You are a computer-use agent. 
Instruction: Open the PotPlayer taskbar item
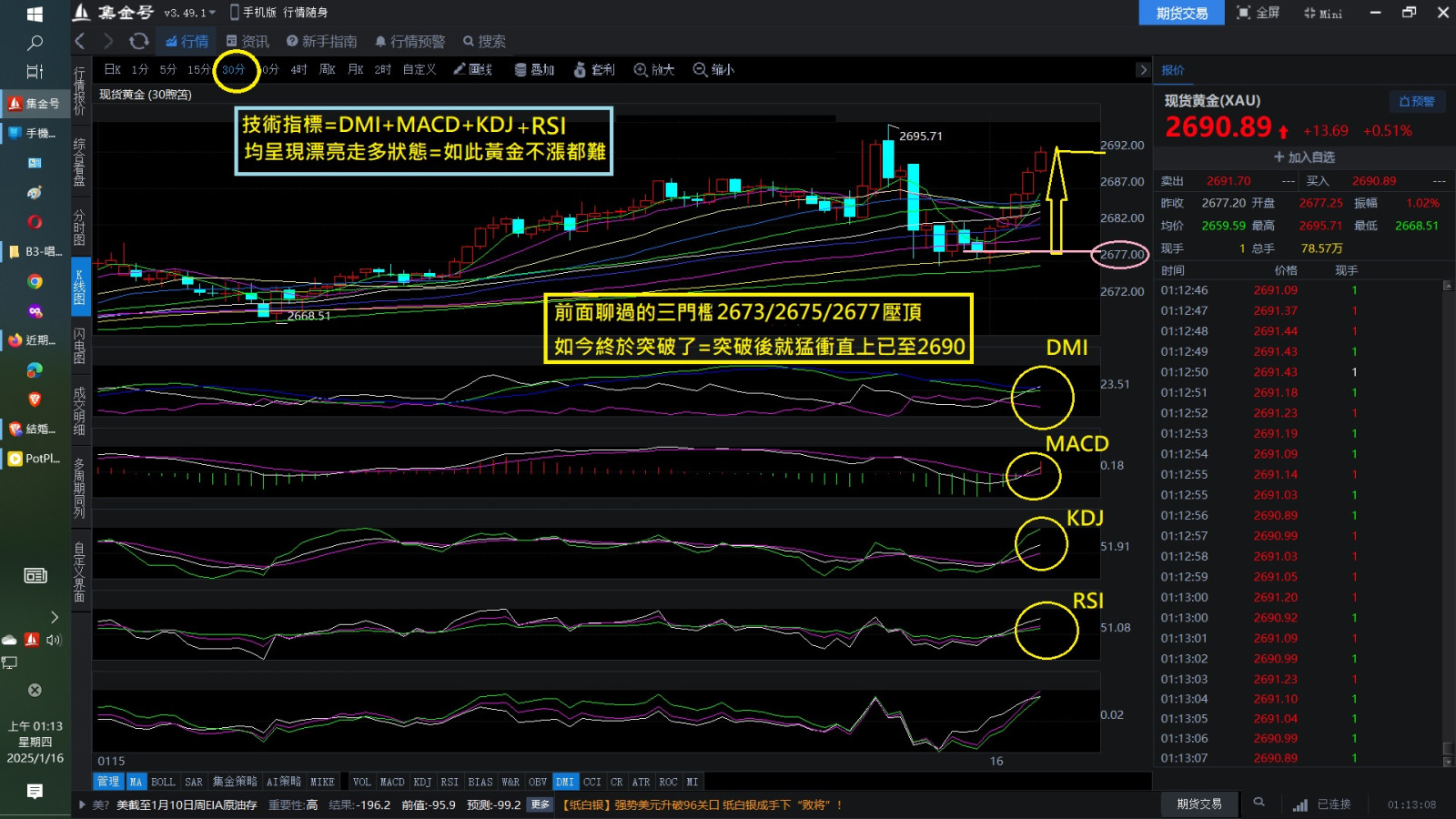click(34, 459)
